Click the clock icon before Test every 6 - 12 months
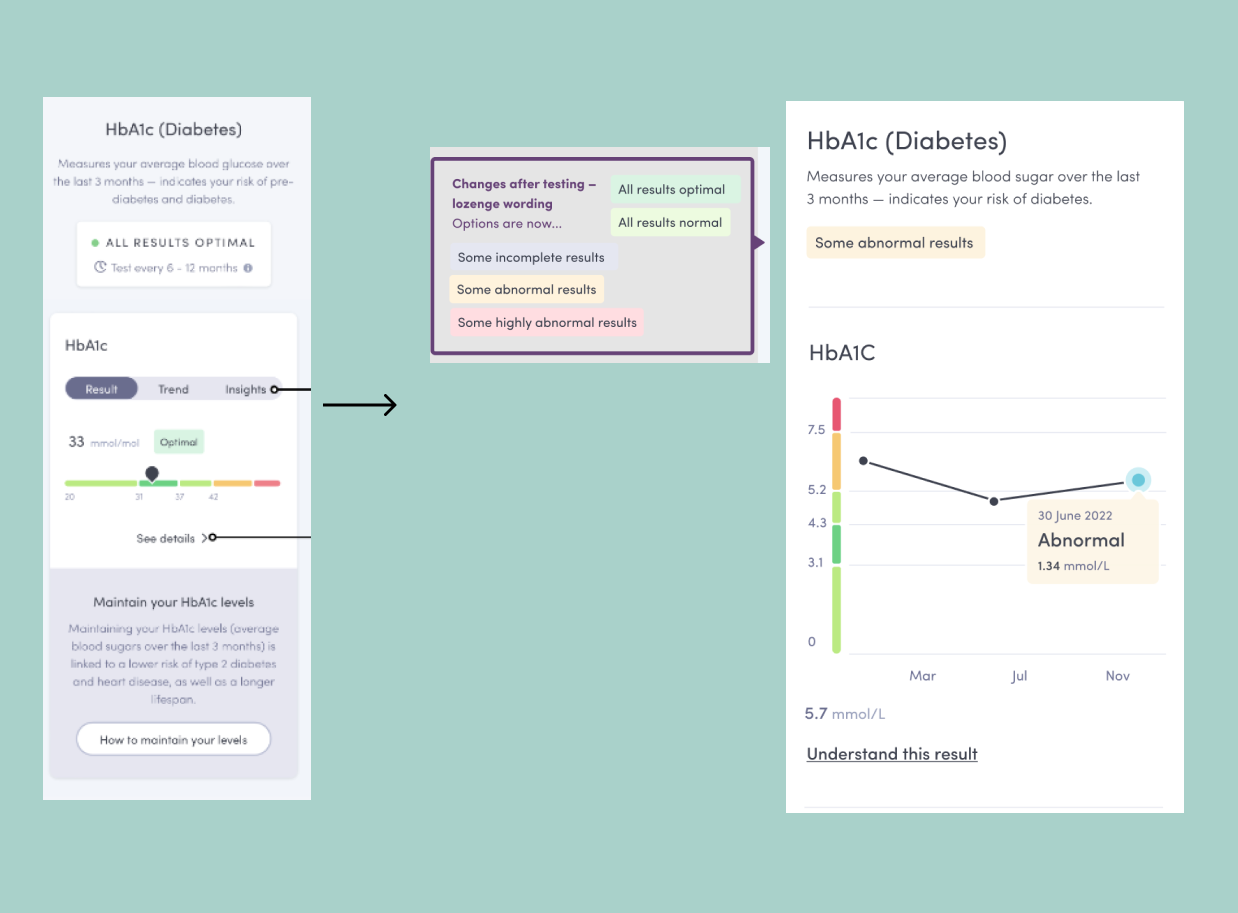The width and height of the screenshot is (1238, 913). click(x=100, y=267)
